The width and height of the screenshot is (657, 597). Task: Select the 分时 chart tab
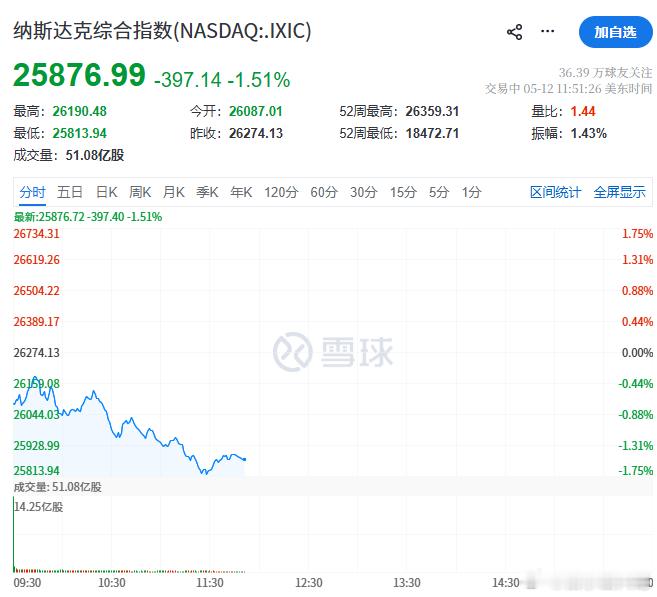[x=32, y=192]
